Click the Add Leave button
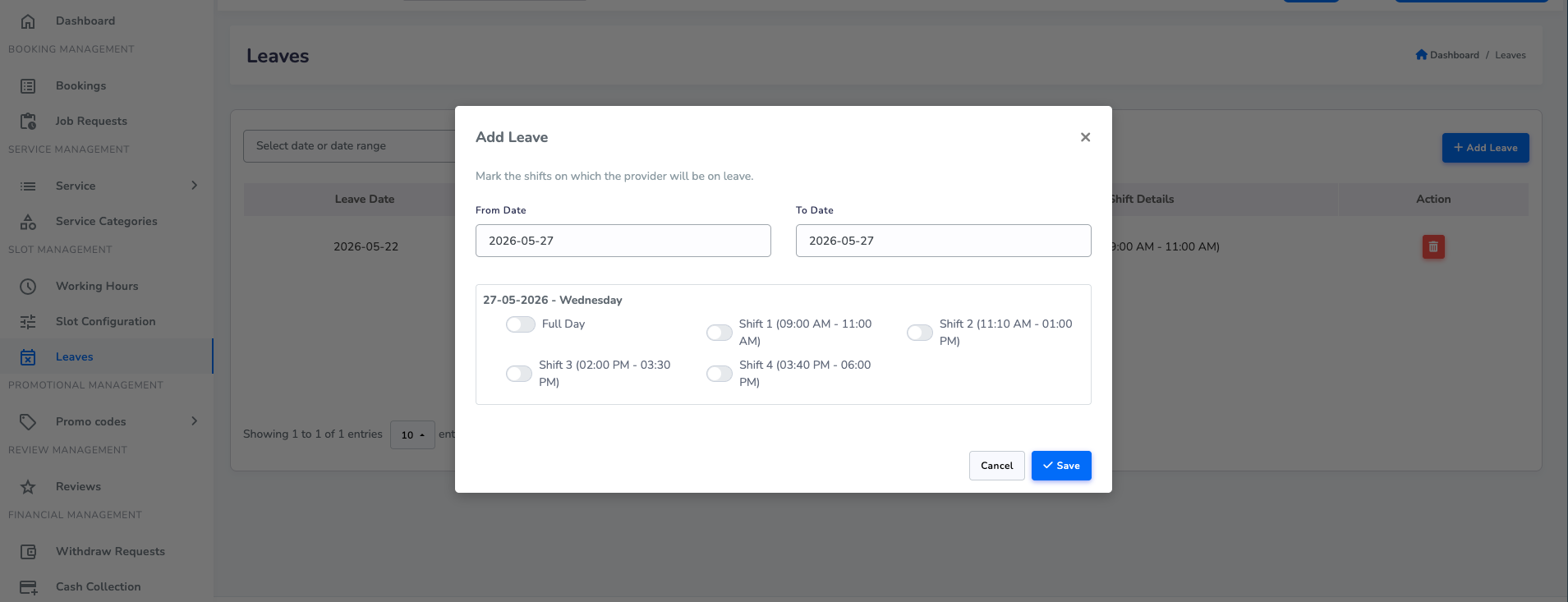This screenshot has width=1568, height=602. [1485, 148]
